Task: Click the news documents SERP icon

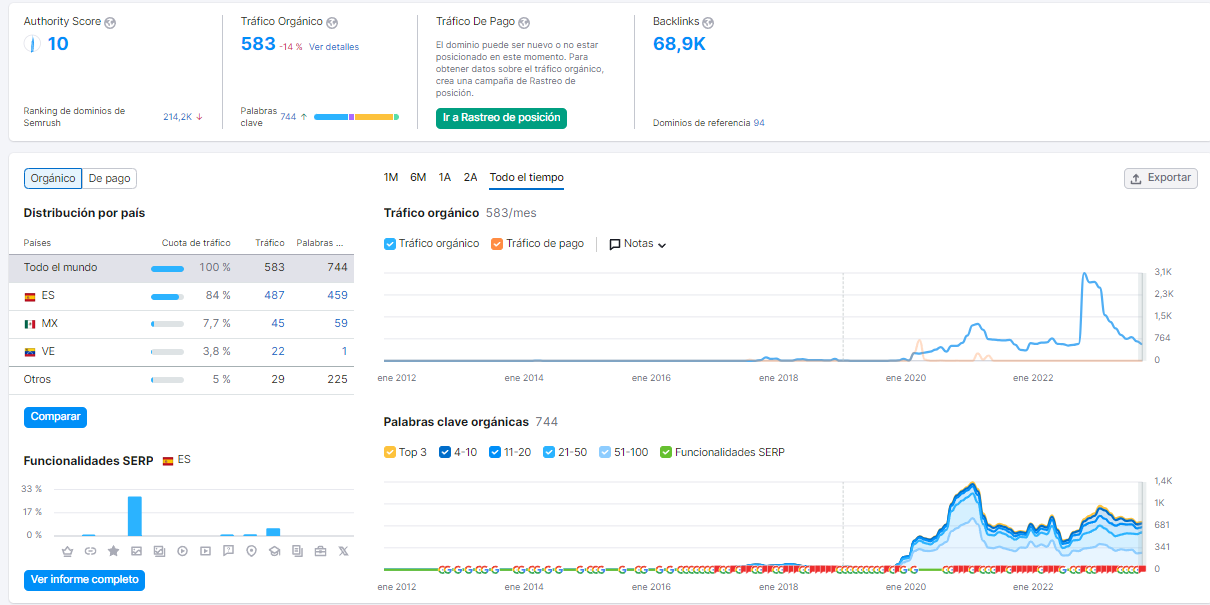Action: point(297,551)
